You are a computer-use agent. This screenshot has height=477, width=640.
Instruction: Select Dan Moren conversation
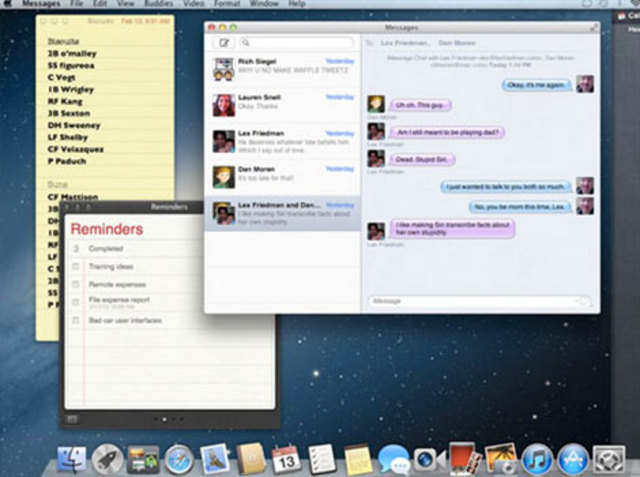coord(282,177)
